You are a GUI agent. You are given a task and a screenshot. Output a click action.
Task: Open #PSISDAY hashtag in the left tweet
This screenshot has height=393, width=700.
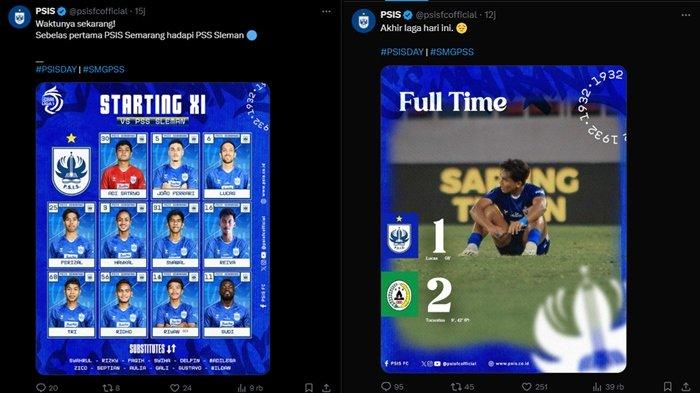[56, 69]
